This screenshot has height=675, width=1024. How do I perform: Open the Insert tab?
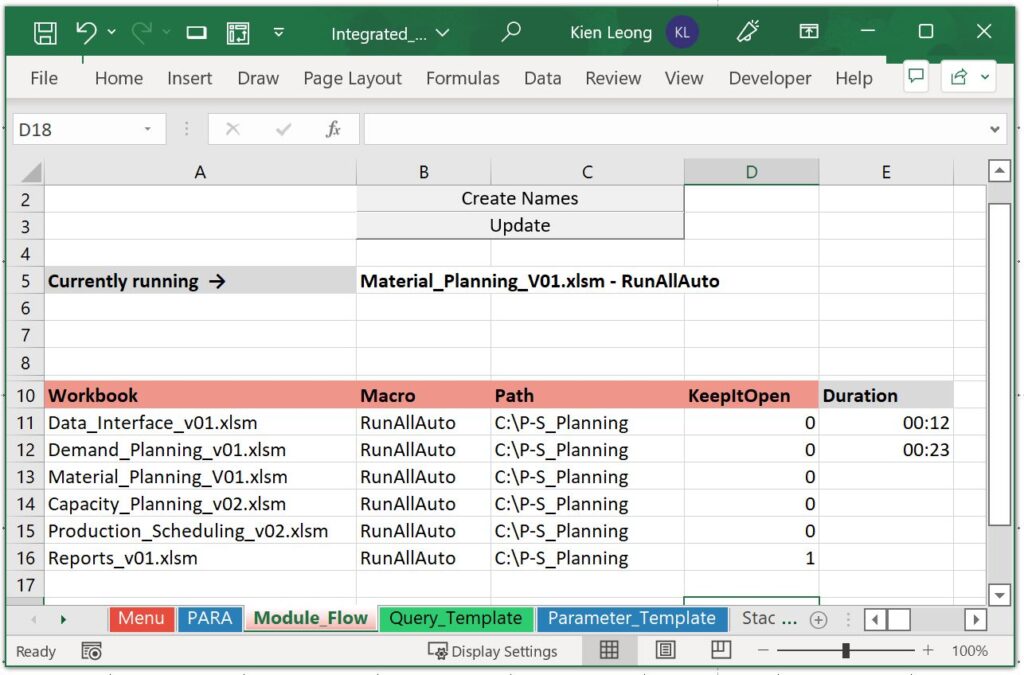click(x=189, y=78)
